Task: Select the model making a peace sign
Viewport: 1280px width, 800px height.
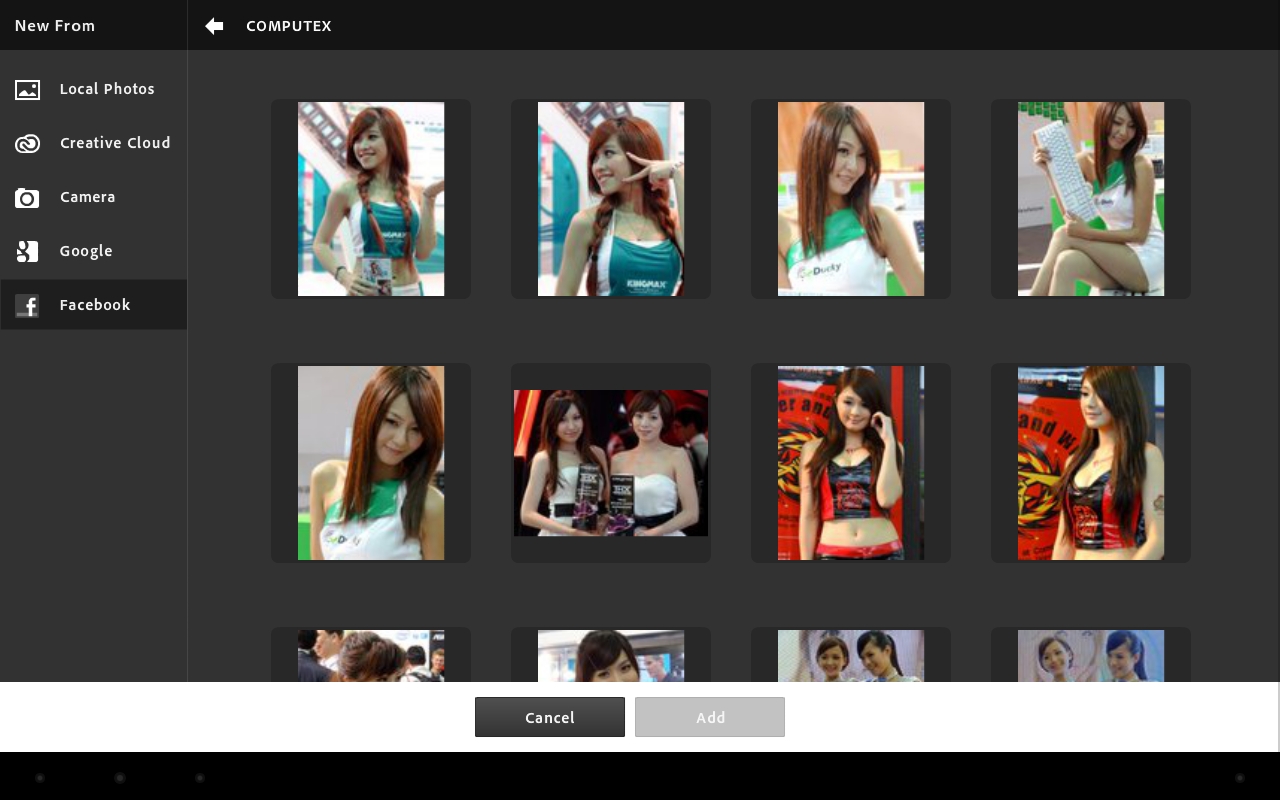Action: coord(611,199)
